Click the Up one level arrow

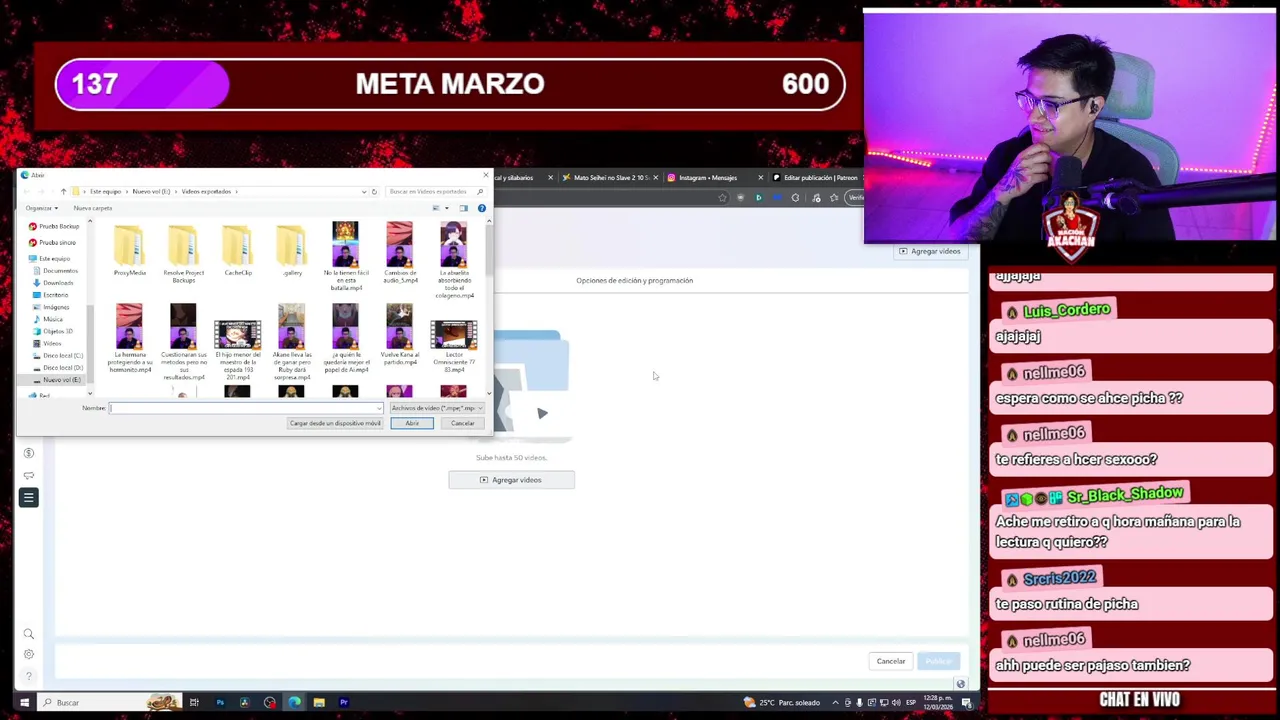pos(63,191)
